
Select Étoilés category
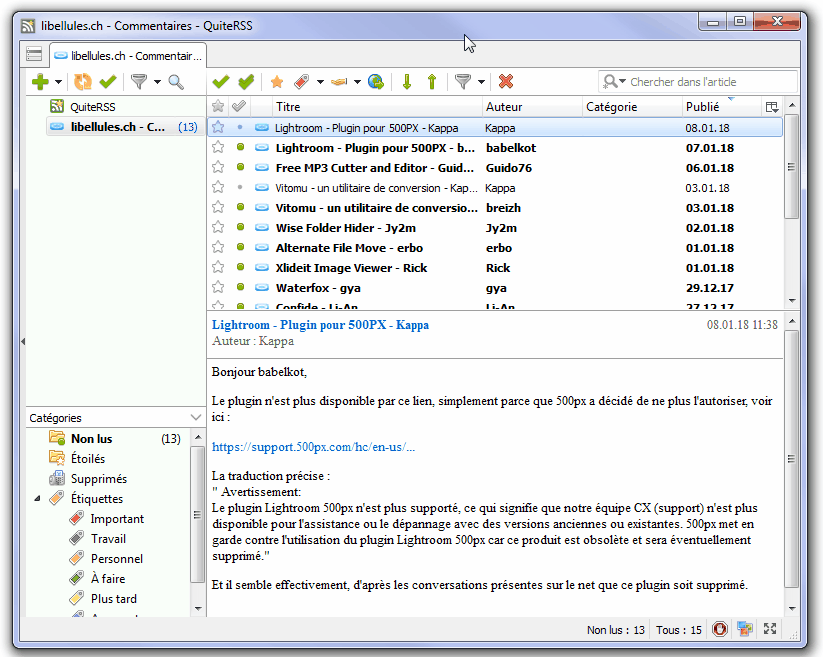[88, 459]
